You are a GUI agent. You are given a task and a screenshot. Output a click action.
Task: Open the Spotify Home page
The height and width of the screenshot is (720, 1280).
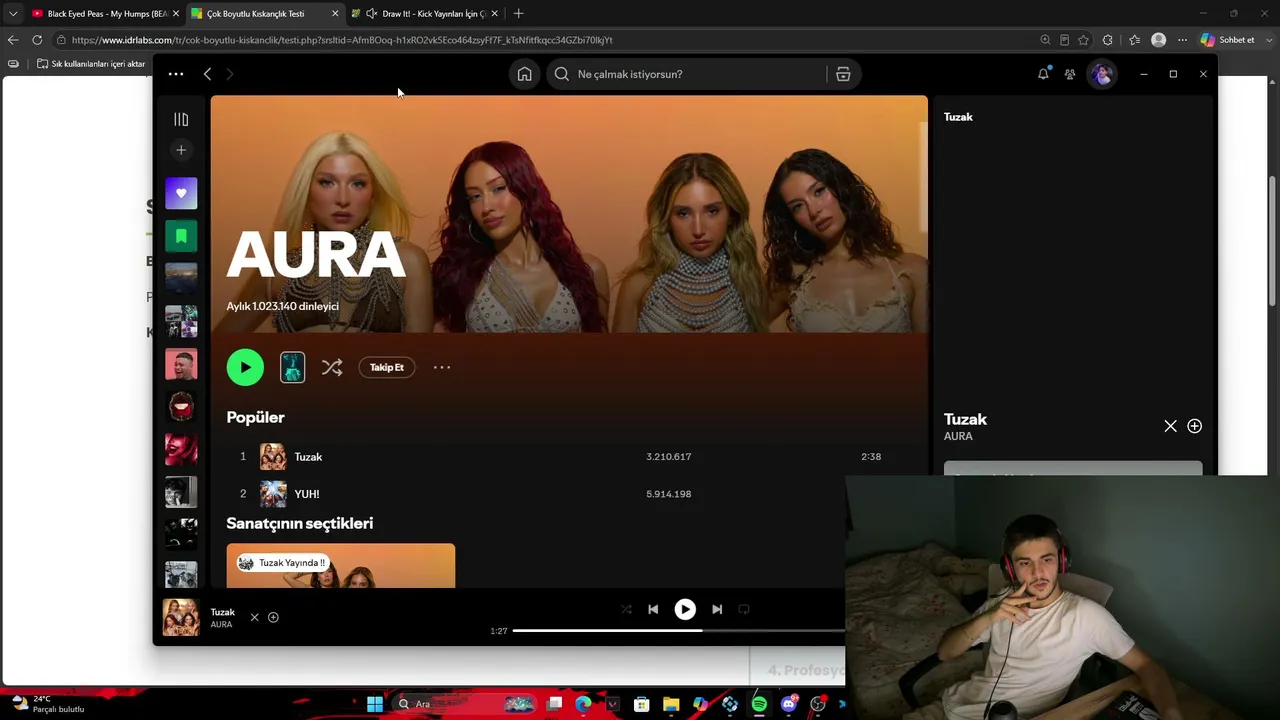tap(524, 74)
